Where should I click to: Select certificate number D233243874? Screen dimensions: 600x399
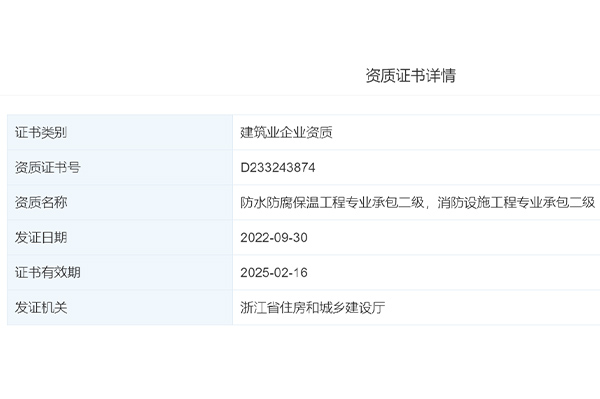[x=278, y=167]
